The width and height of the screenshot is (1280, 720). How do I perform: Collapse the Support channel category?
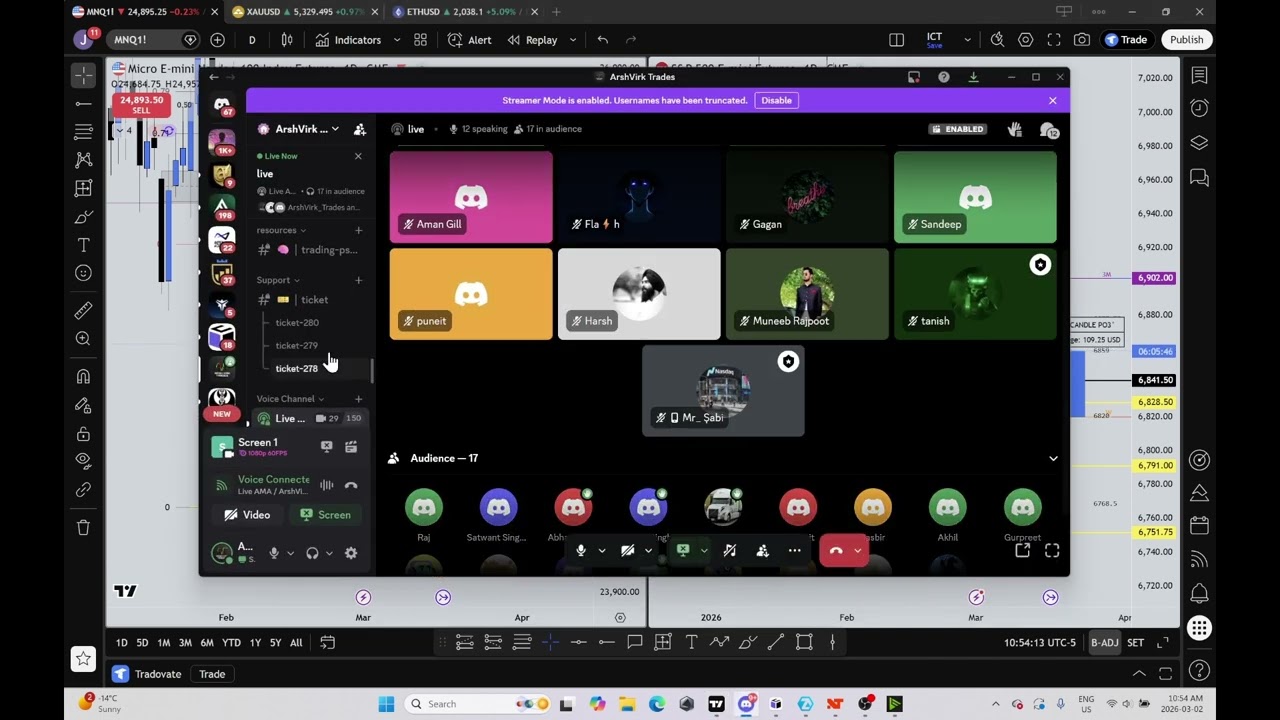click(278, 280)
